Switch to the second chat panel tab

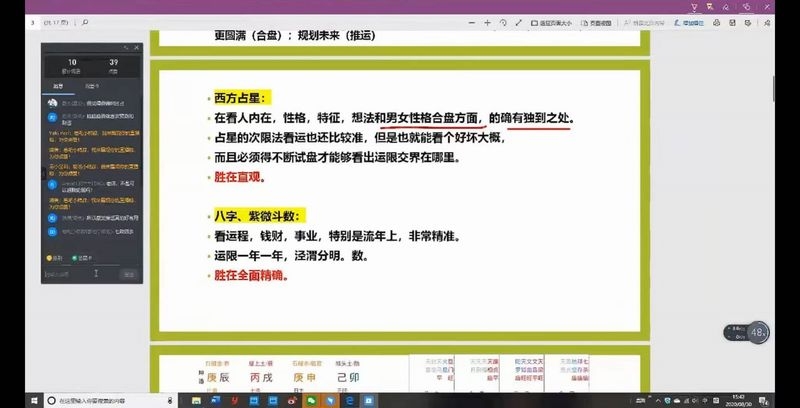pos(92,87)
